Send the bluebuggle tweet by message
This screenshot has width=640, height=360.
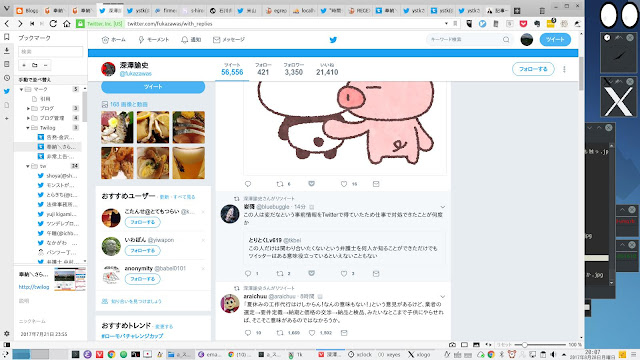[x=376, y=273]
